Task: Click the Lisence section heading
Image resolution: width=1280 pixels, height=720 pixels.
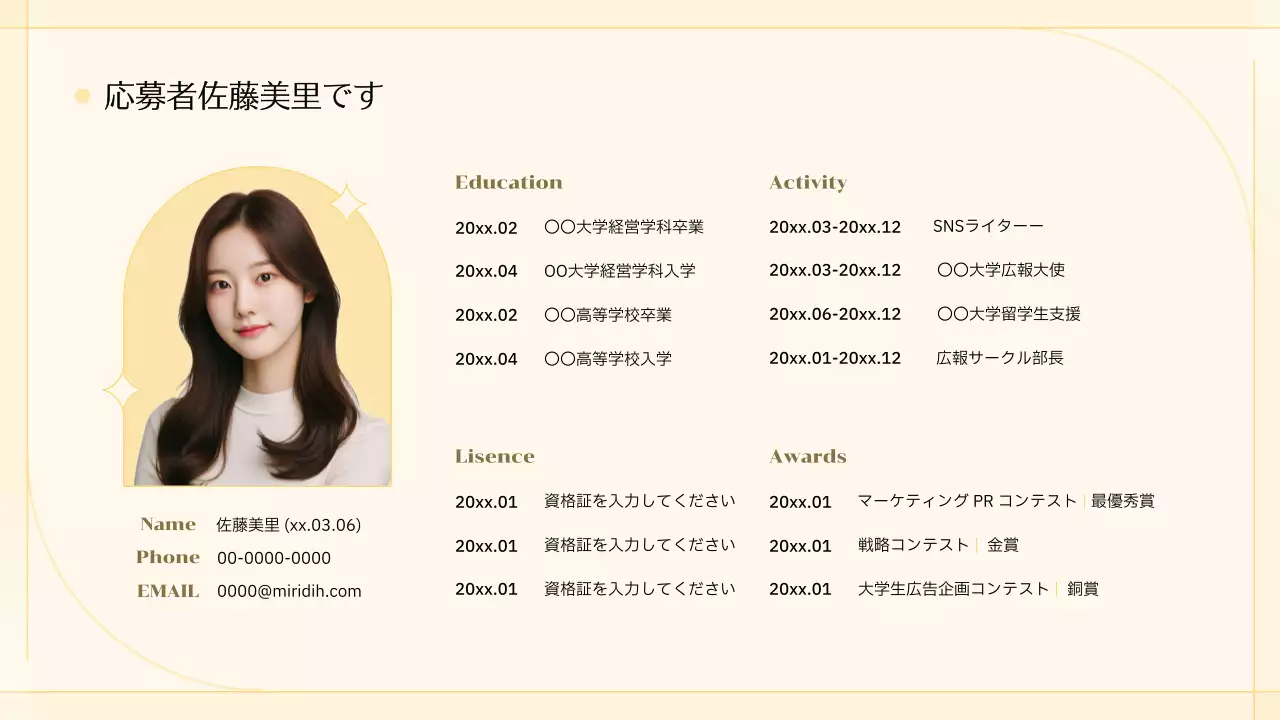Action: (494, 456)
